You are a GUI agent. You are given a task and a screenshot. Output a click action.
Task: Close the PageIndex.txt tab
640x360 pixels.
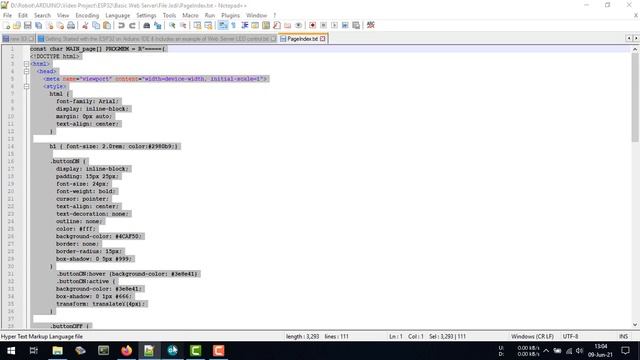[x=323, y=39]
